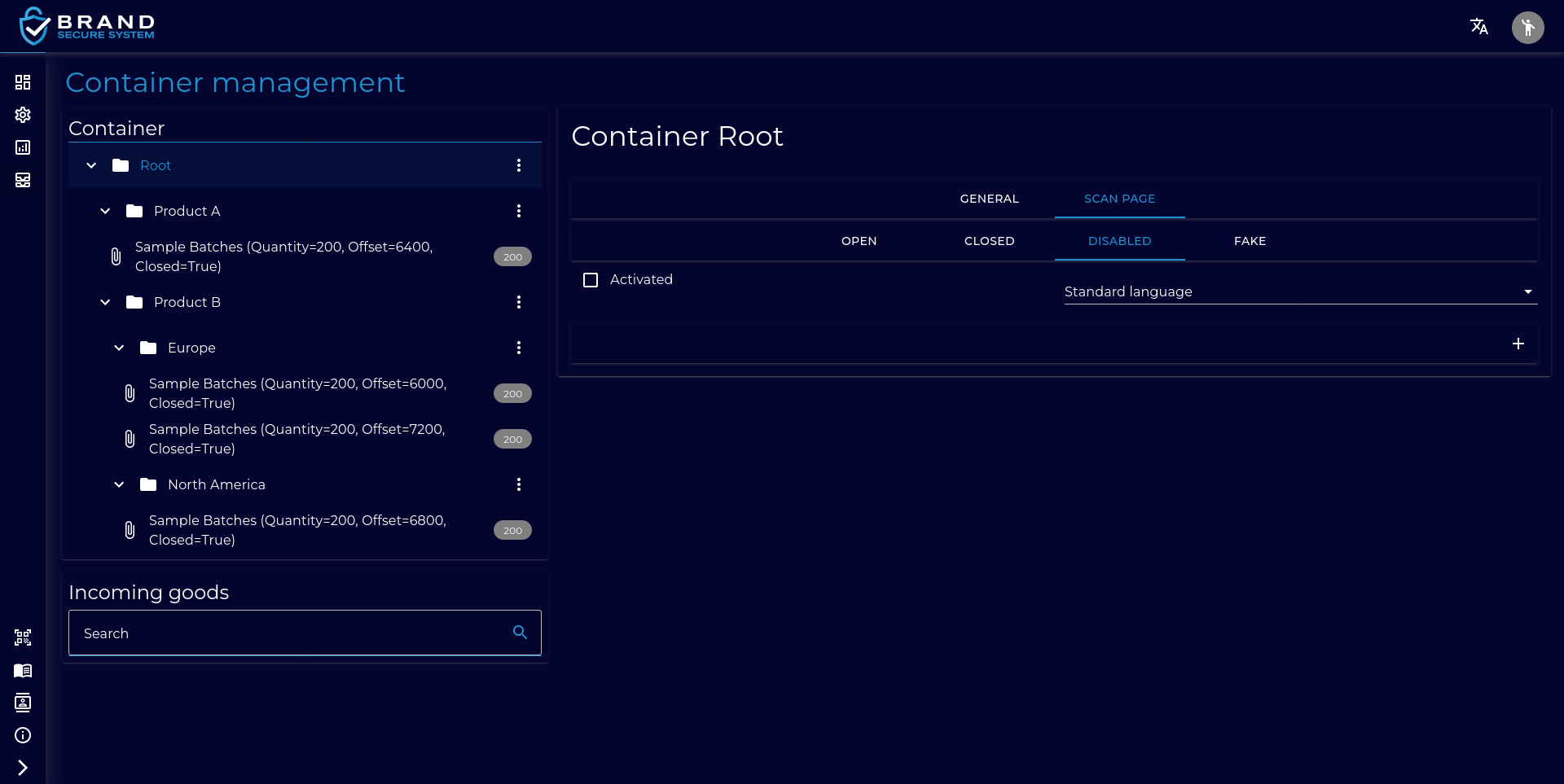Click the search magnifier icon in Incoming goods
Viewport: 1564px width, 784px height.
tap(520, 632)
